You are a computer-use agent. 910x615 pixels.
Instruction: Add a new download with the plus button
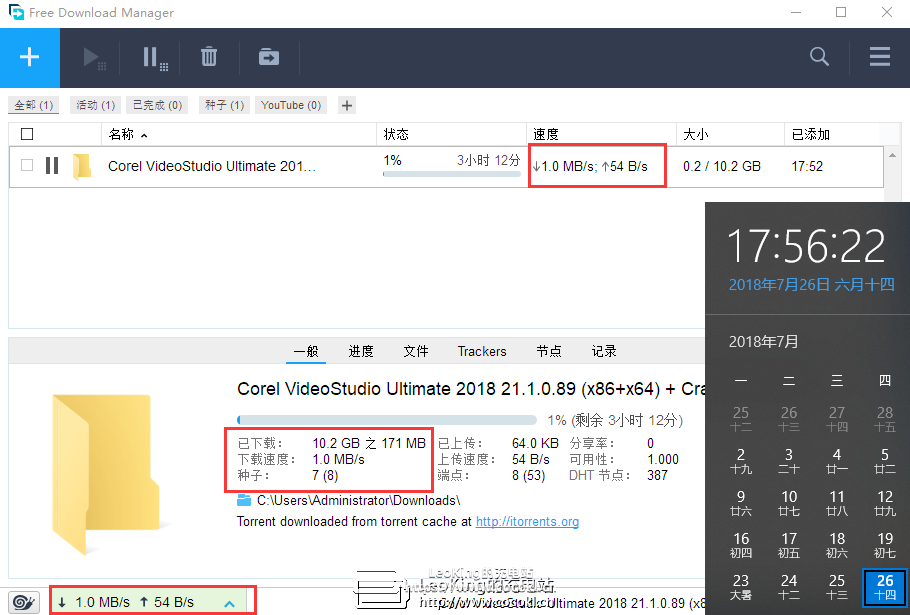pos(30,57)
